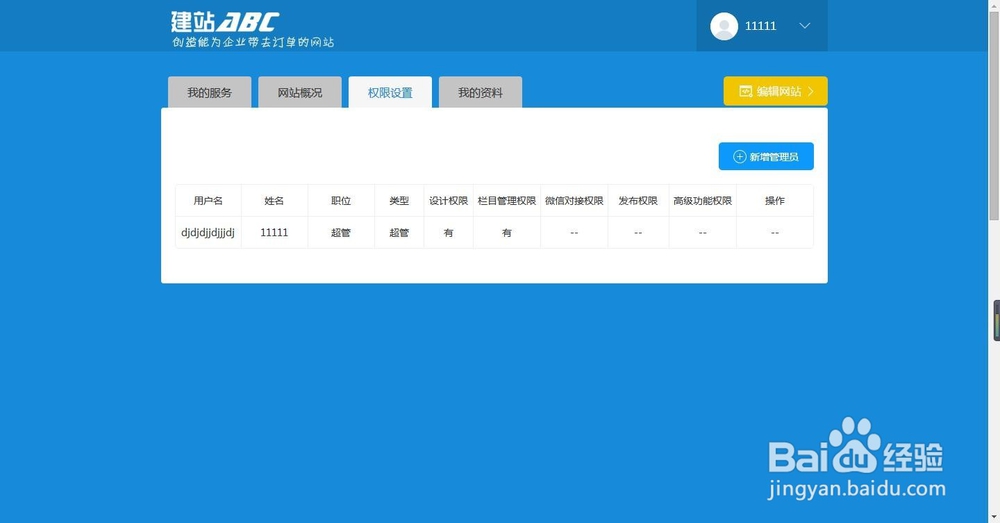Click the 超管 cell under 类型
The image size is (1000, 523).
[399, 232]
